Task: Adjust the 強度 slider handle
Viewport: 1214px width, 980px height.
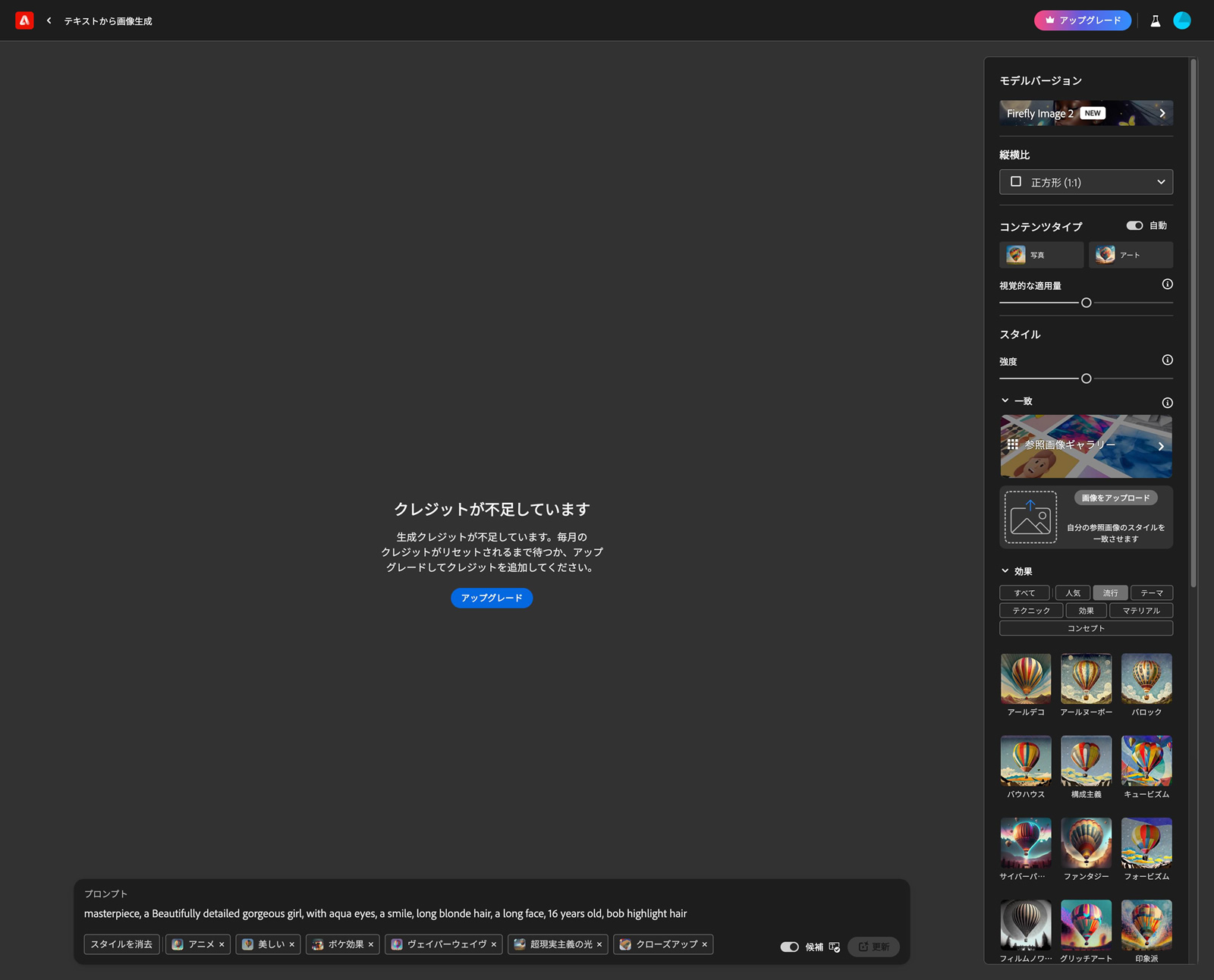Action: 1086,378
